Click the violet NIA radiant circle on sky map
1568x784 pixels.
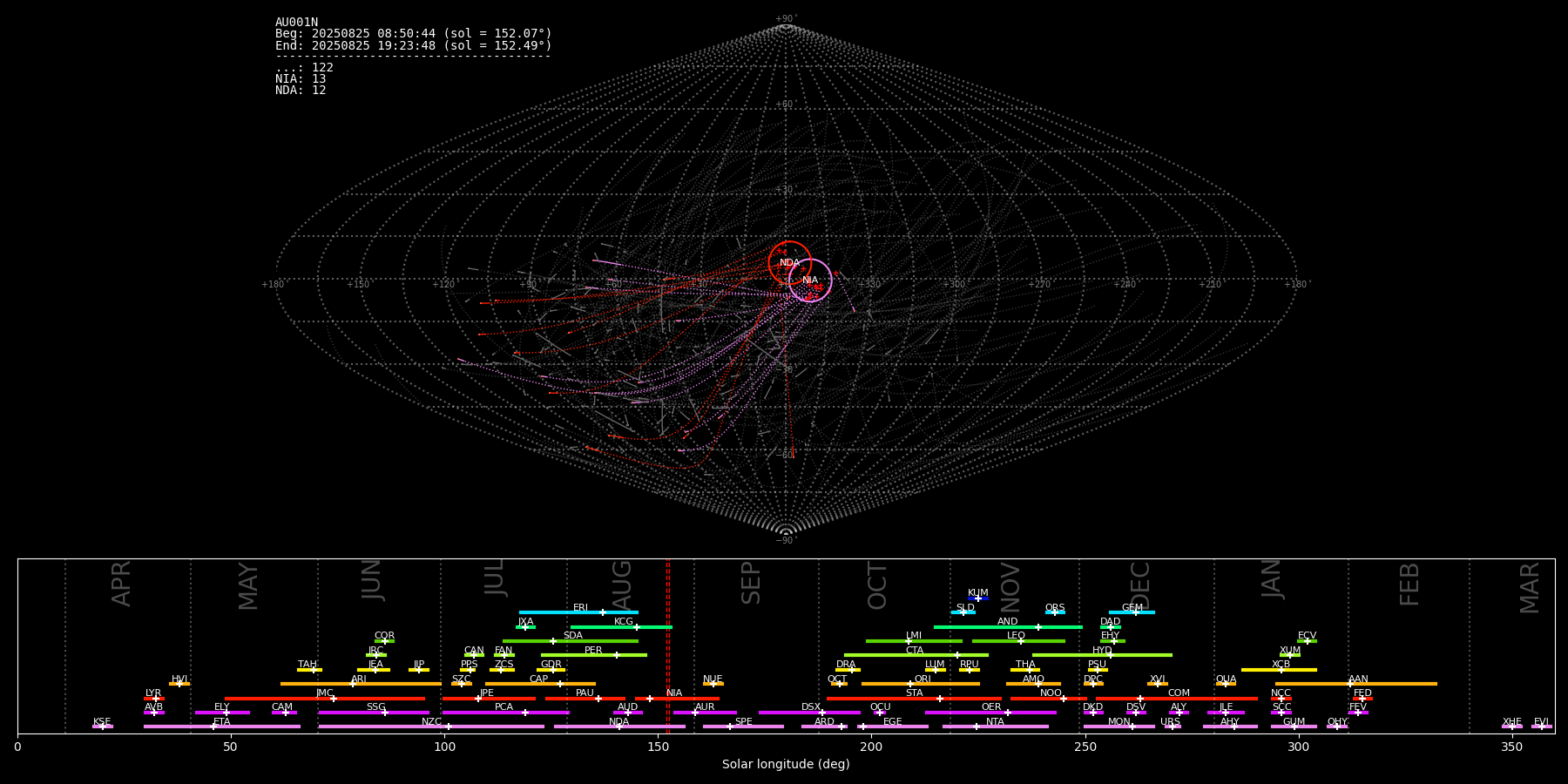[810, 280]
